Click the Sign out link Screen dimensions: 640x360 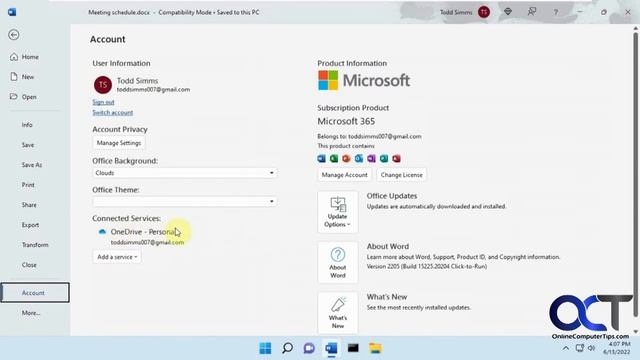point(103,102)
